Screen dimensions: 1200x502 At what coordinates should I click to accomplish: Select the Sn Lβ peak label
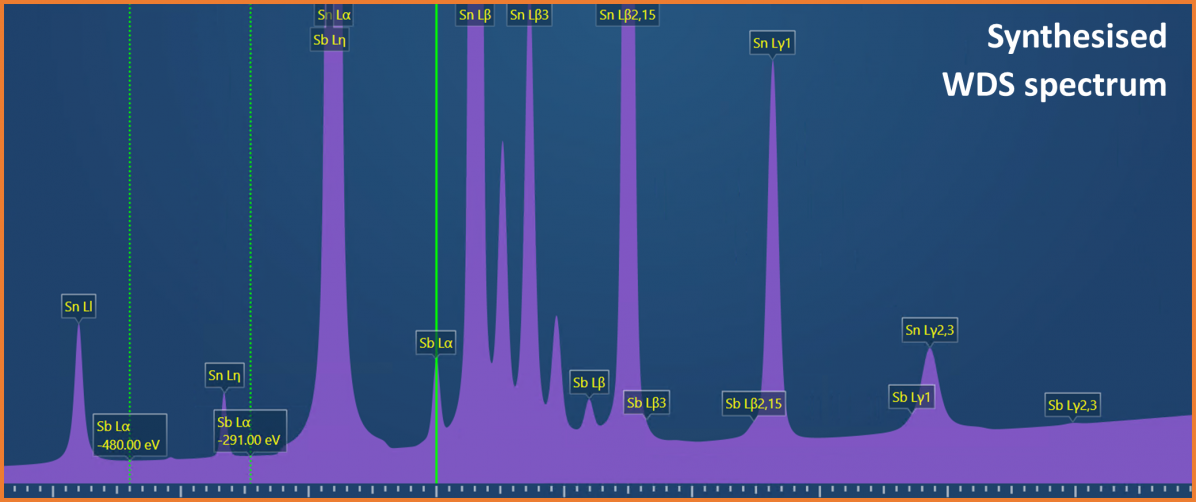pyautogui.click(x=475, y=15)
